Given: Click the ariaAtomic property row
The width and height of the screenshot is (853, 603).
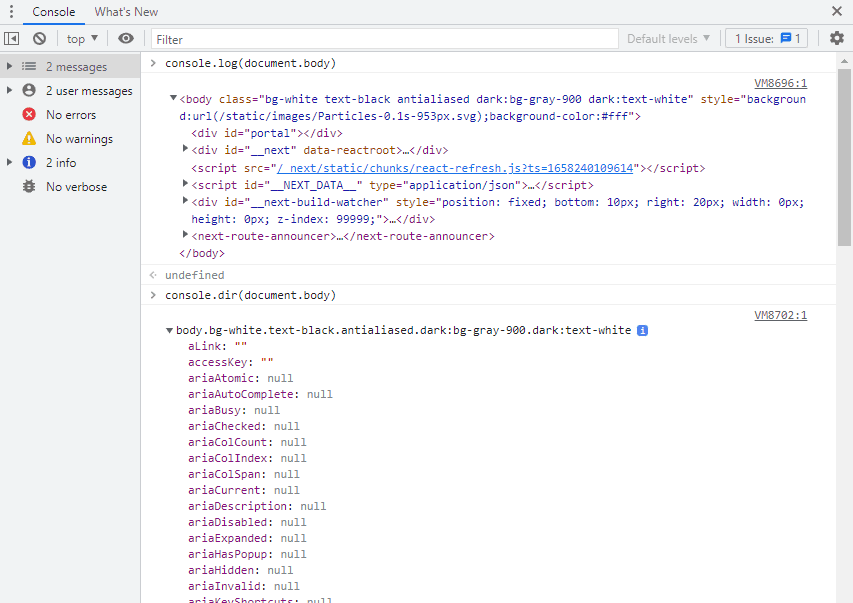Looking at the screenshot, I should (240, 378).
